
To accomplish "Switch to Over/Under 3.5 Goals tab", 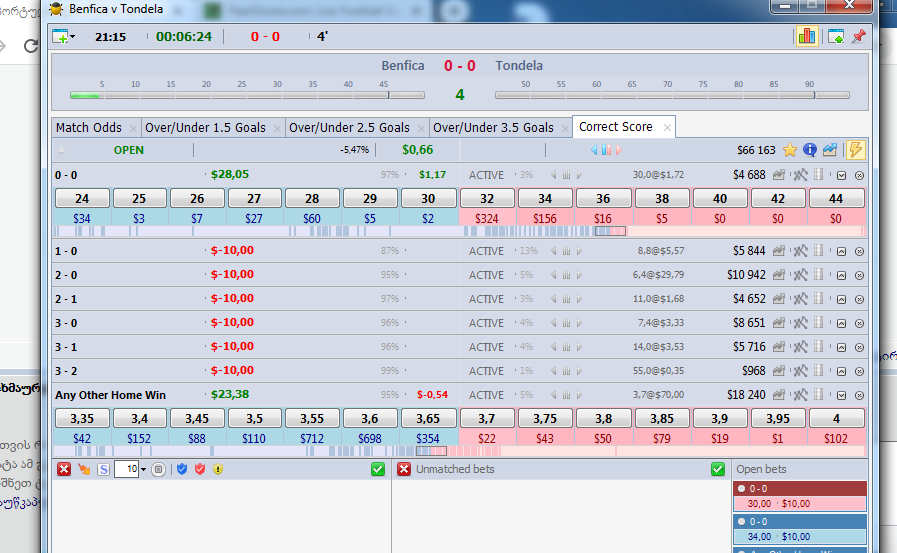I will (x=493, y=128).
